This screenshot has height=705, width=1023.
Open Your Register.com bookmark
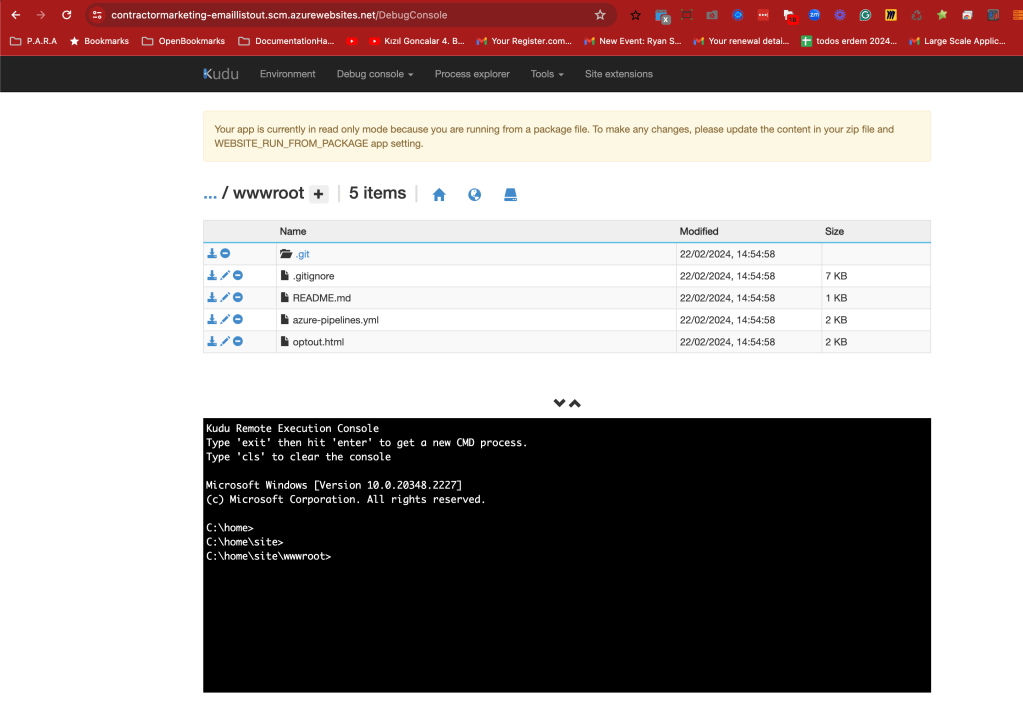(x=525, y=41)
